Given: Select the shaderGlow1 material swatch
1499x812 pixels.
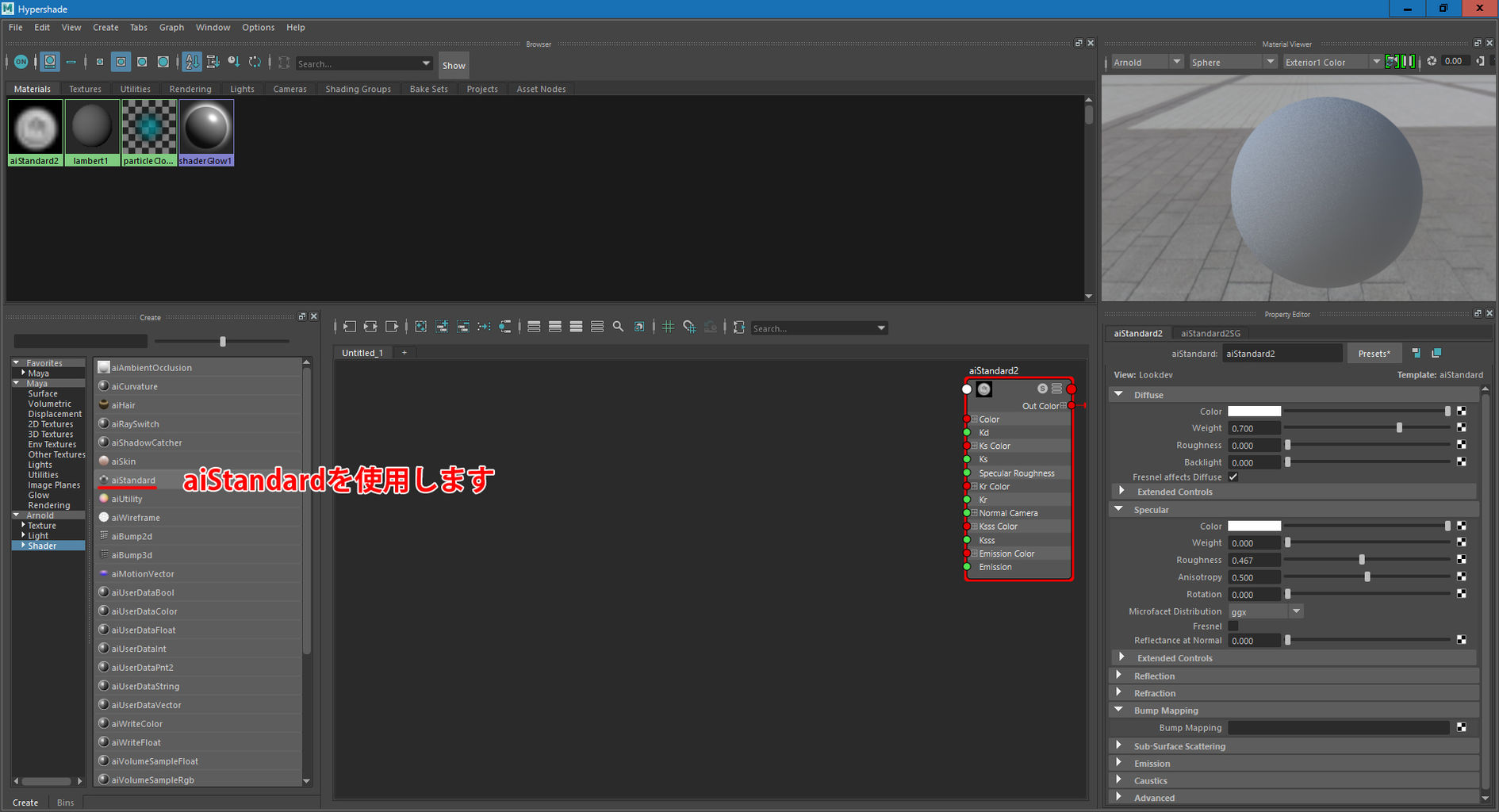Looking at the screenshot, I should tap(206, 132).
